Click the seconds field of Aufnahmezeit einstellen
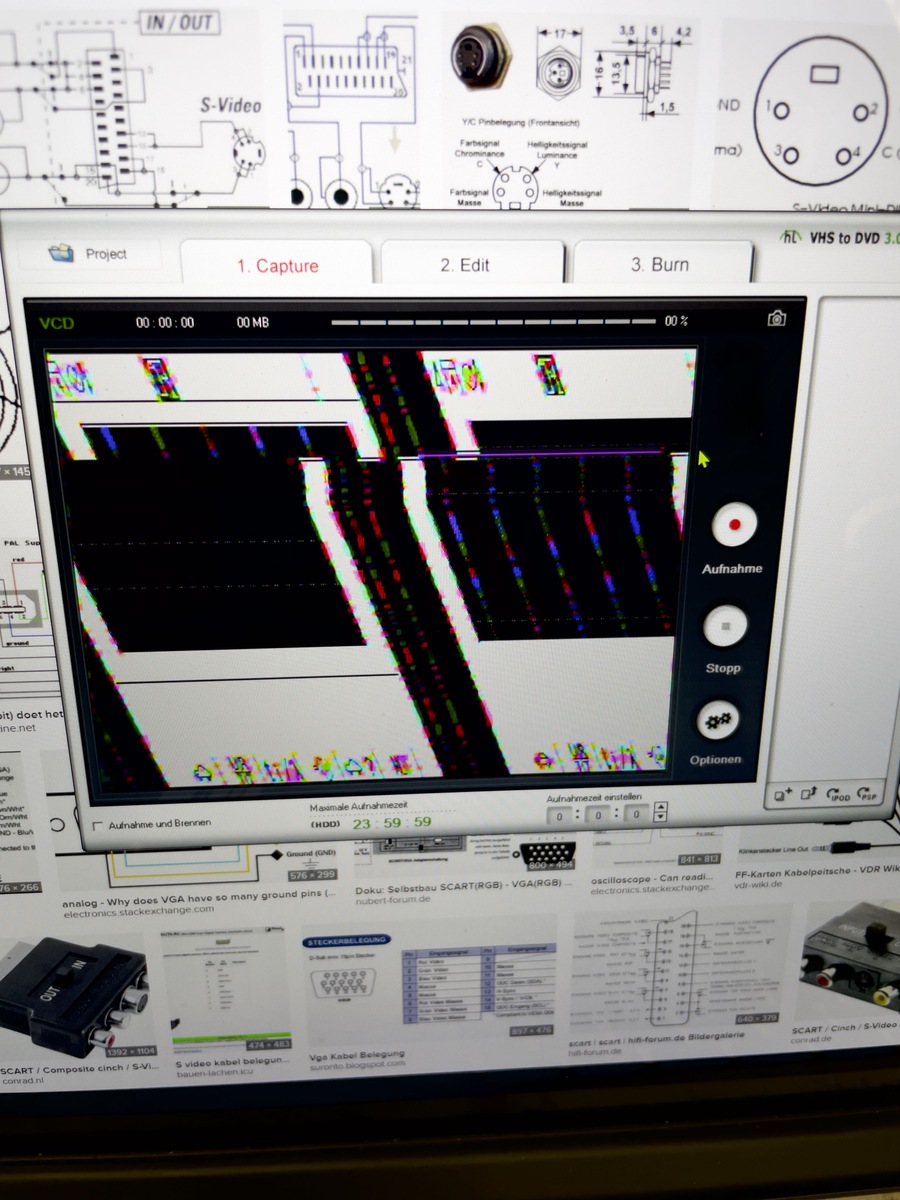The image size is (900, 1200). [x=635, y=814]
